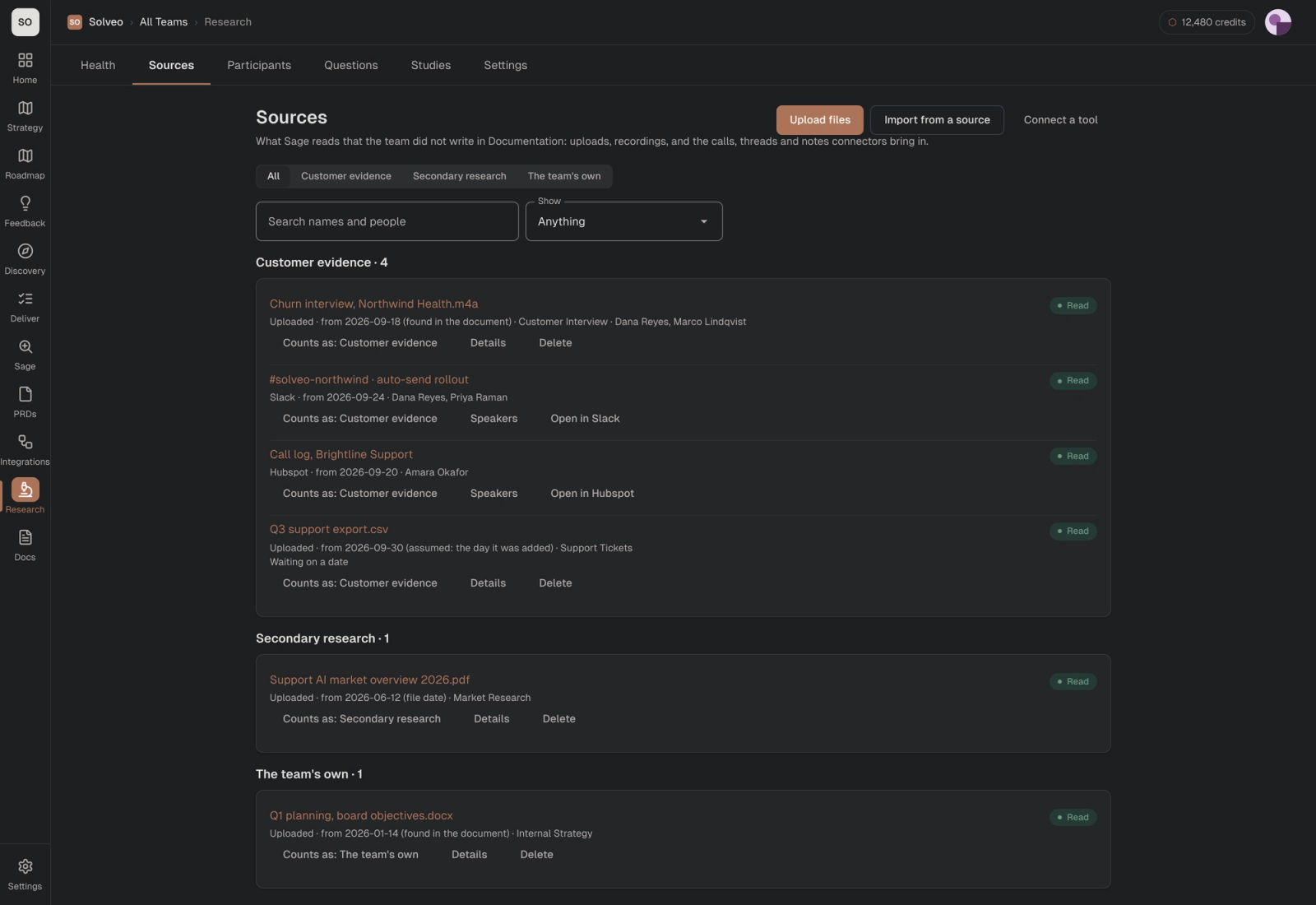This screenshot has height=905, width=1316.
Task: Switch to the Questions tab
Action: coord(351,65)
